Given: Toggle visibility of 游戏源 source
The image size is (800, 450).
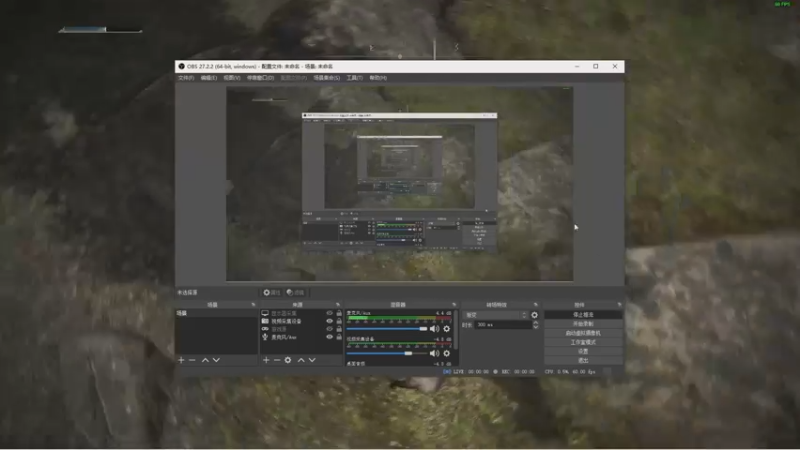Looking at the screenshot, I should (x=330, y=329).
